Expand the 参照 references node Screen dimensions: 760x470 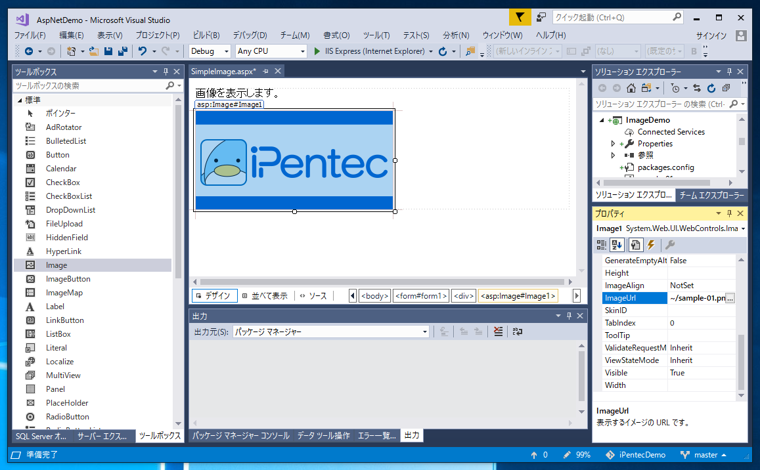[613, 156]
